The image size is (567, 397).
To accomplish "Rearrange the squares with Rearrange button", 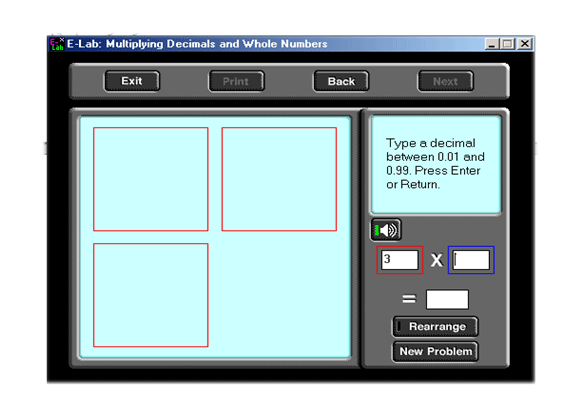I will click(x=435, y=326).
